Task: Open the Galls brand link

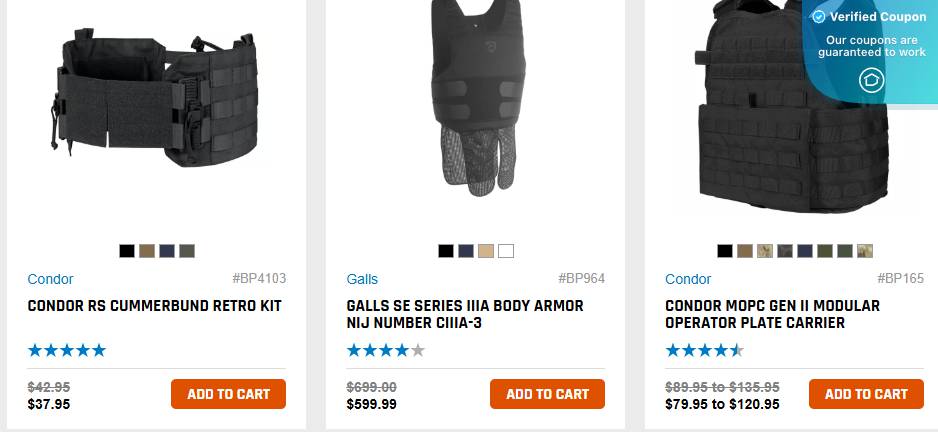Action: point(362,279)
